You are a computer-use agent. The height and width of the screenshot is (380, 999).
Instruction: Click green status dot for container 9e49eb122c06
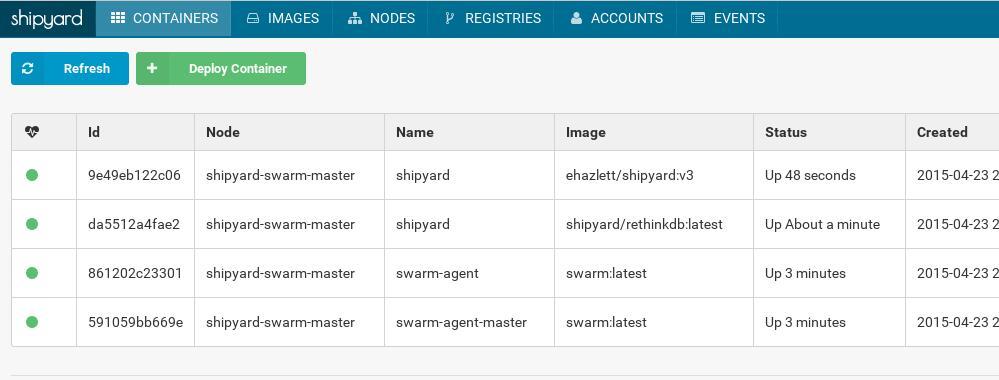point(32,175)
